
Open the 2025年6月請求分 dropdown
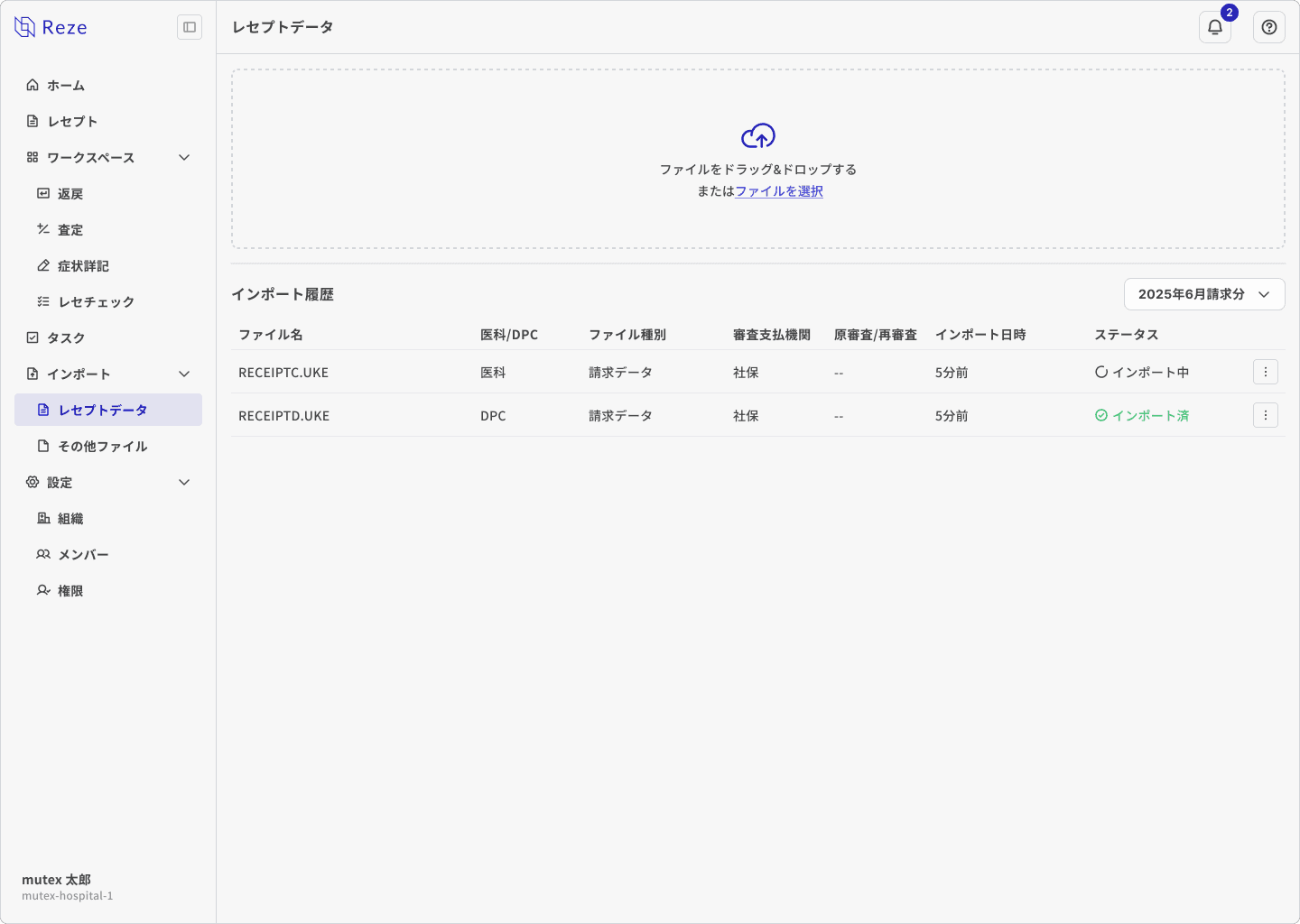pos(1204,294)
